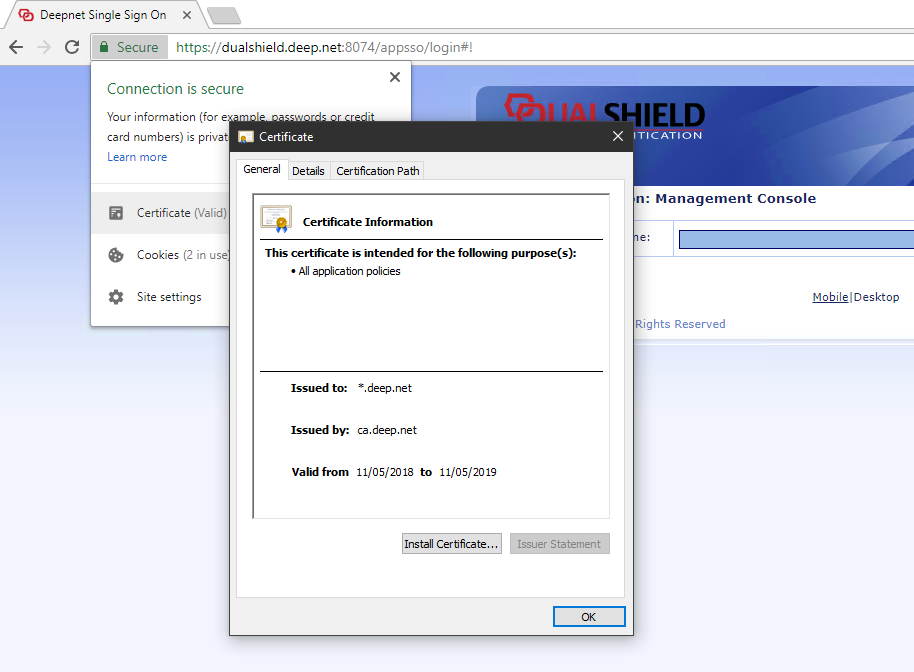Screen dimensions: 914x672
Task: Click the Install Certificate button
Action: 452,544
